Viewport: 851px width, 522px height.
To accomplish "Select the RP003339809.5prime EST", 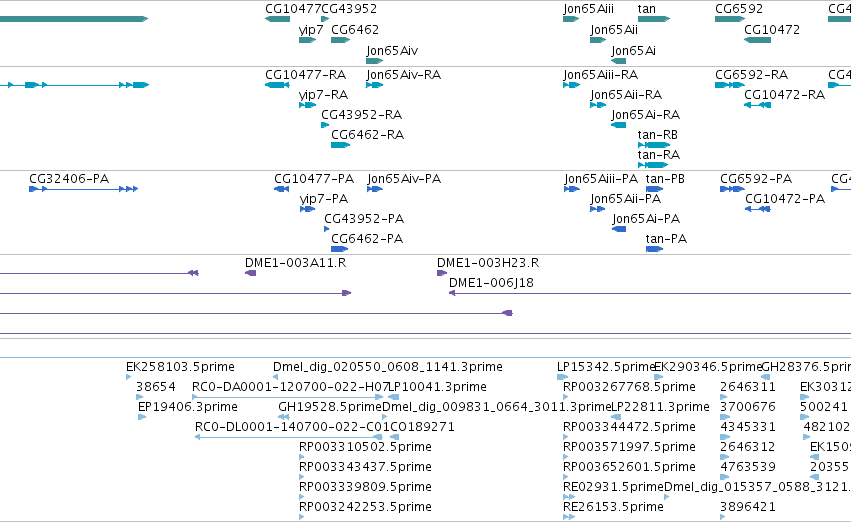I will [x=302, y=498].
